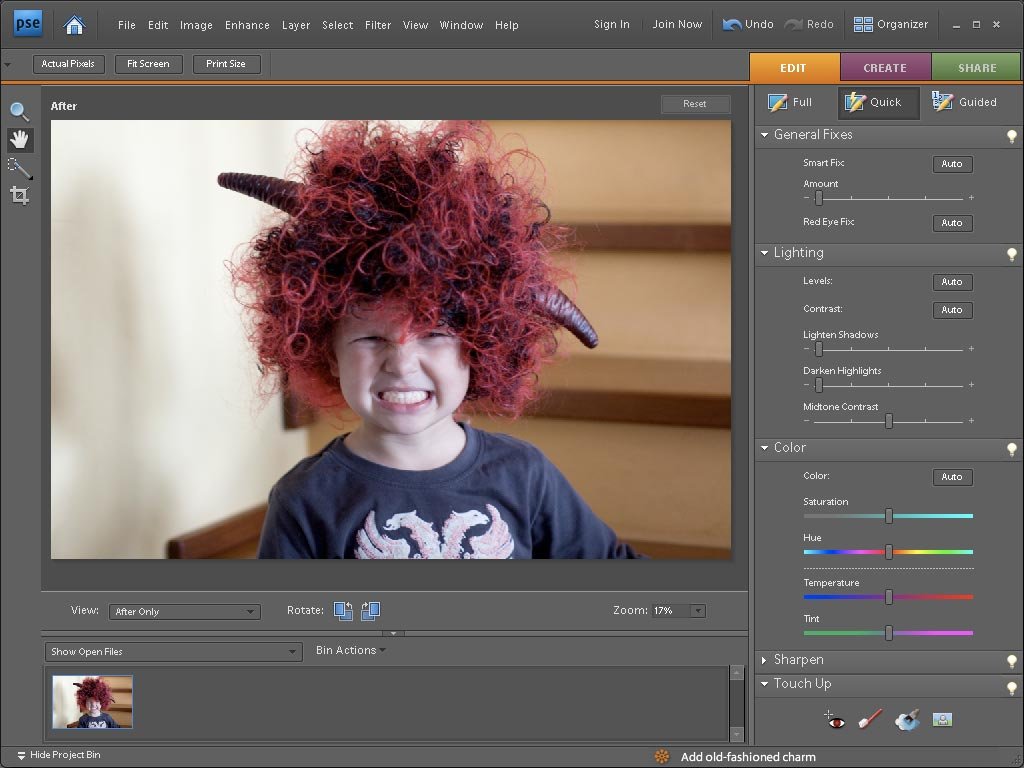Click the Saturation slider handle
Viewport: 1024px width, 768px height.
click(888, 516)
